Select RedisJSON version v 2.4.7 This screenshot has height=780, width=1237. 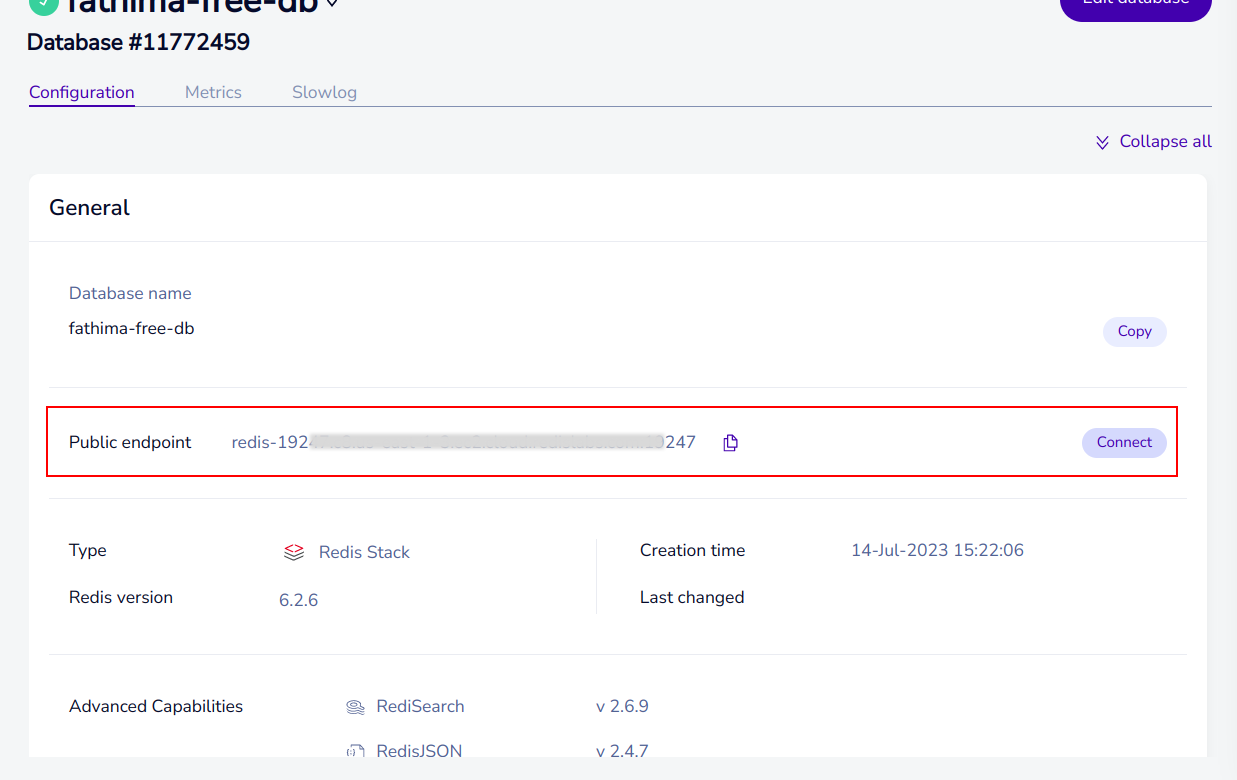622,751
